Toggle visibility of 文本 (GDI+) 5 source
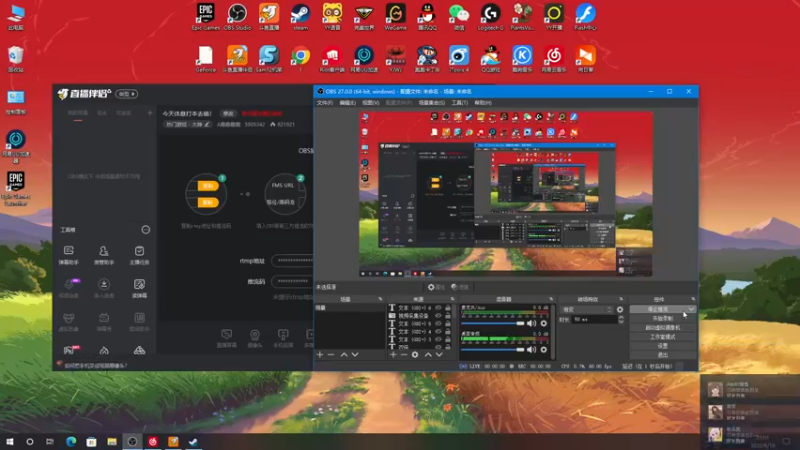The height and width of the screenshot is (450, 800). [438, 323]
